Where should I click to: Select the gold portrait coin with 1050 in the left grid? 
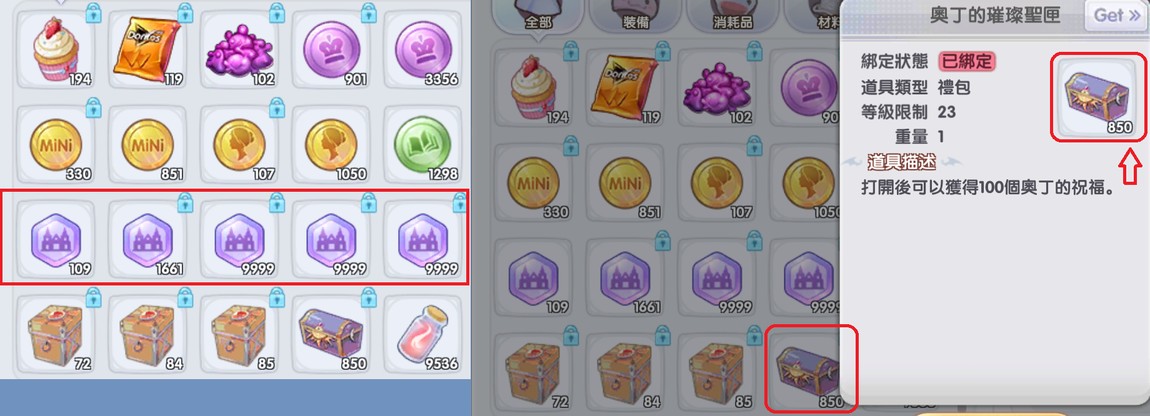click(x=332, y=145)
